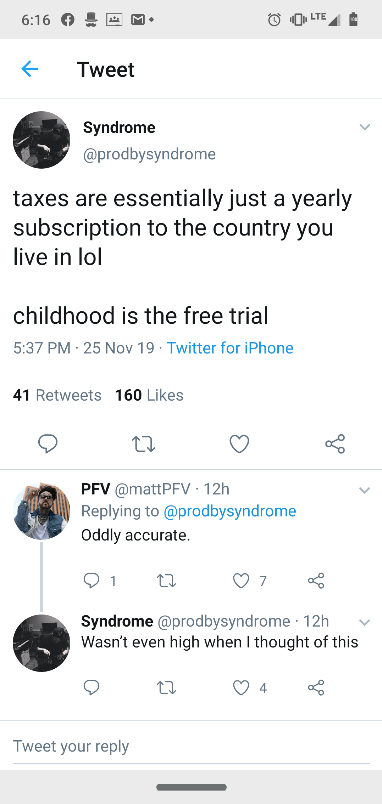
Task: Retweet the main taxes tweet
Action: 143,444
